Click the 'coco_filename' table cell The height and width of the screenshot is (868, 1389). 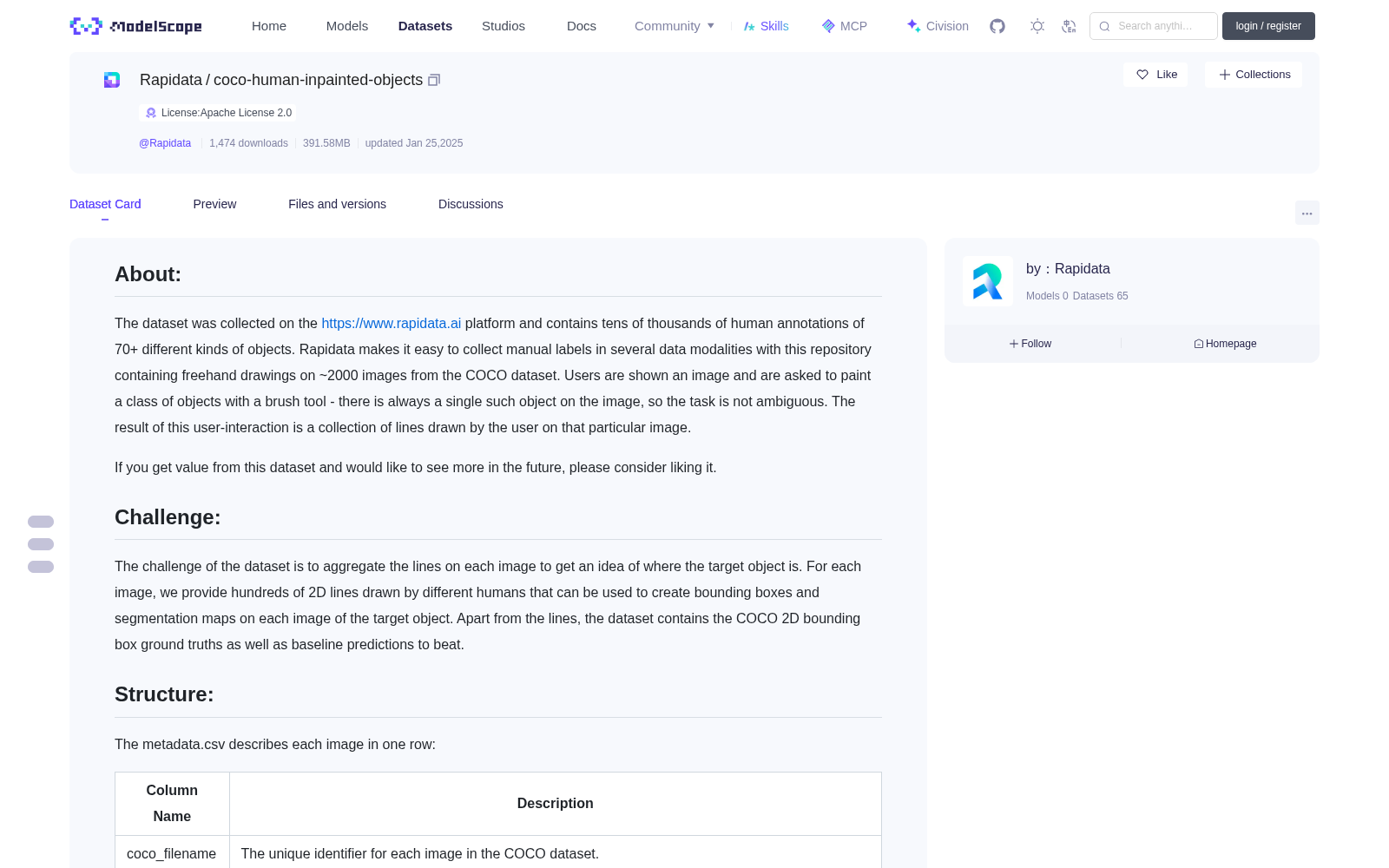tap(172, 853)
